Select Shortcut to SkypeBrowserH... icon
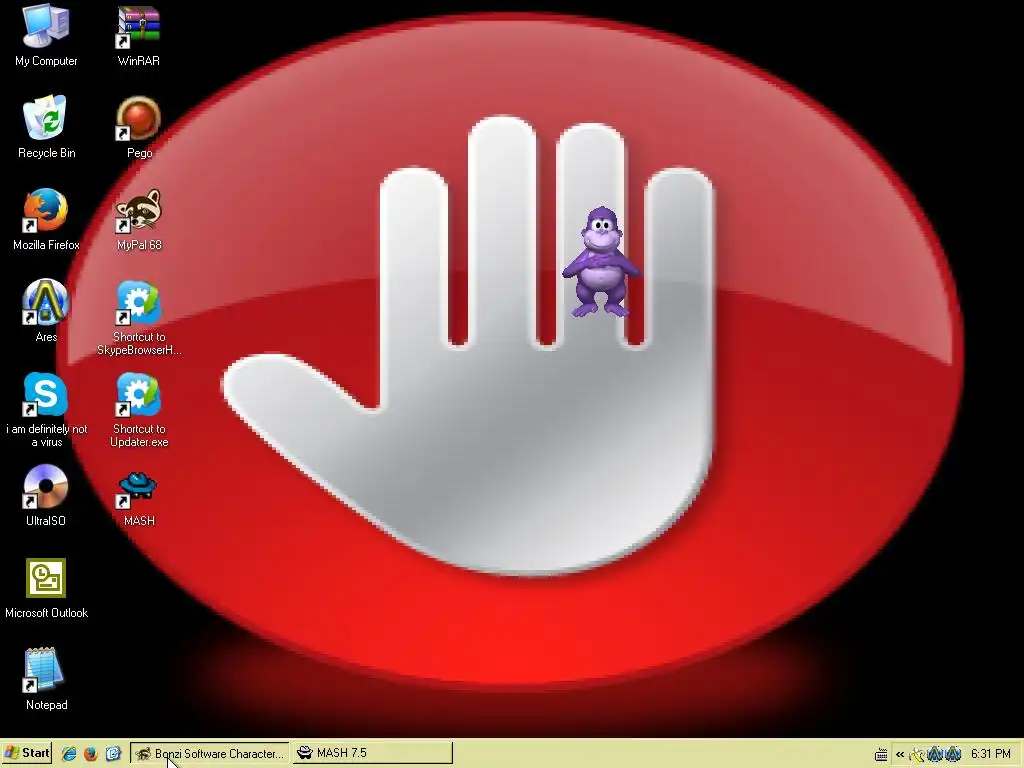This screenshot has height=768, width=1024. pos(138,318)
